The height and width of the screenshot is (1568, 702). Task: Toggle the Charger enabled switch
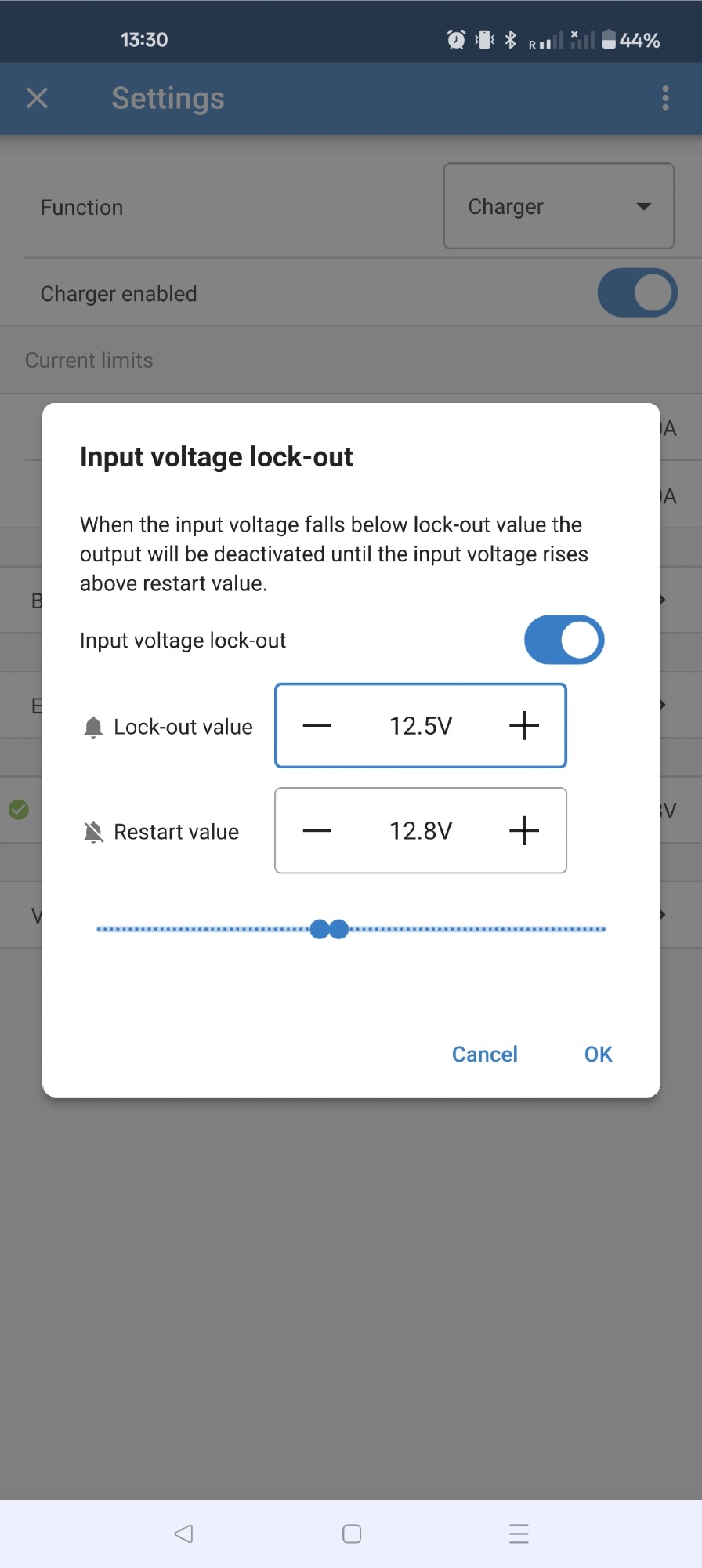tap(637, 293)
